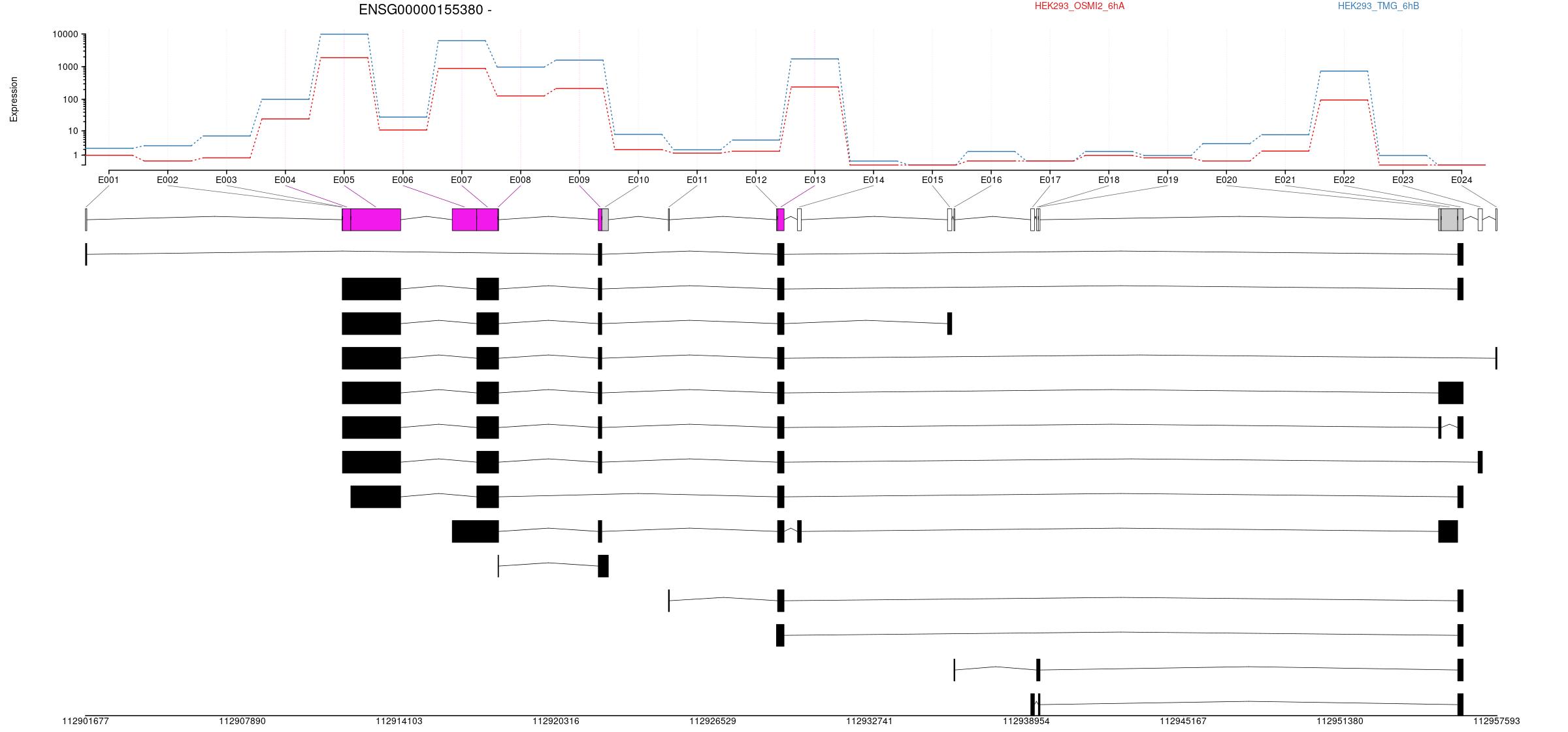1568x732 pixels.
Task: Click exon label E008
Action: click(520, 180)
